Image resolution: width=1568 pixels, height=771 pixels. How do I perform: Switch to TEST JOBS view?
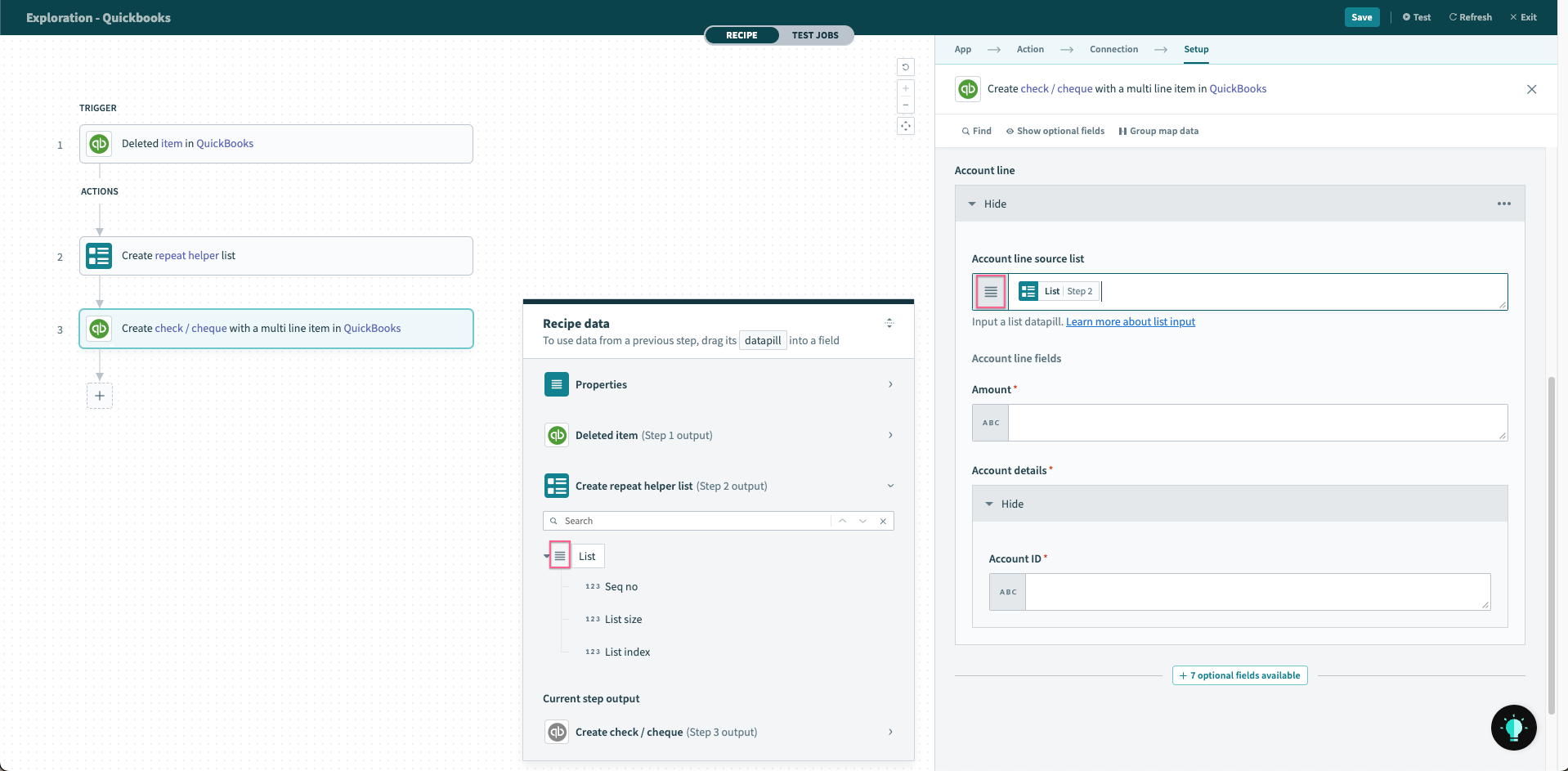pos(814,35)
